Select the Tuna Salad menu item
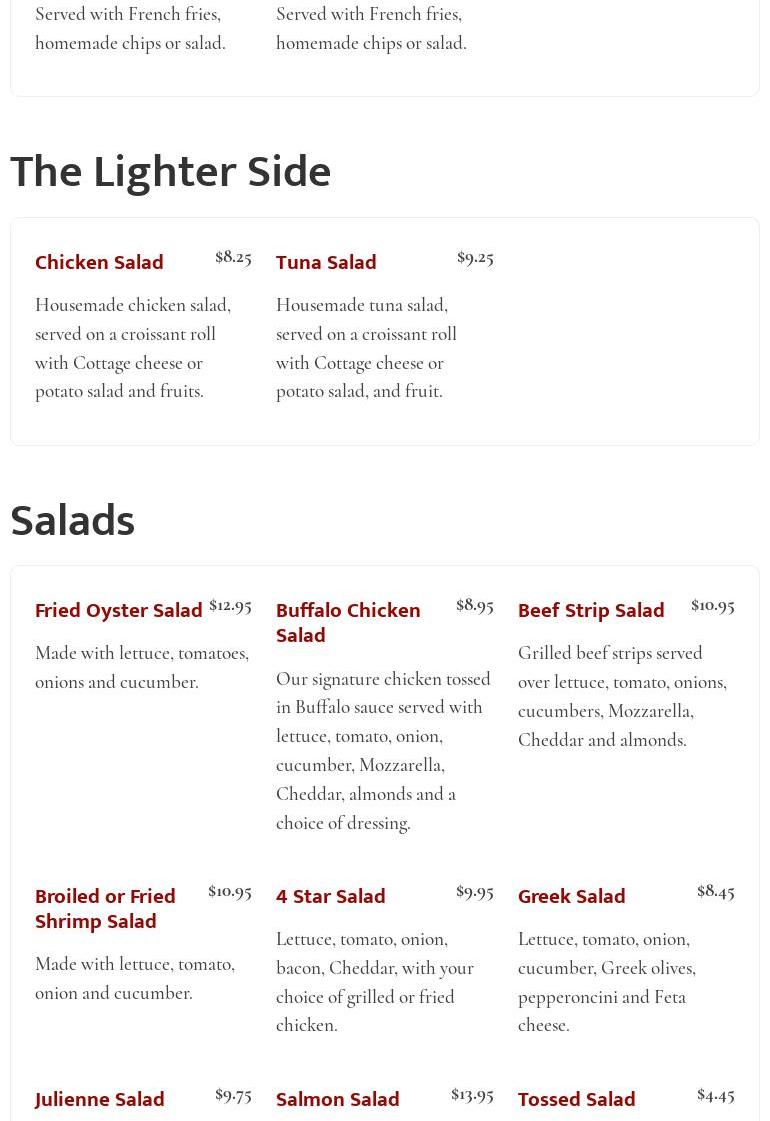The image size is (770, 1121). coord(326,262)
